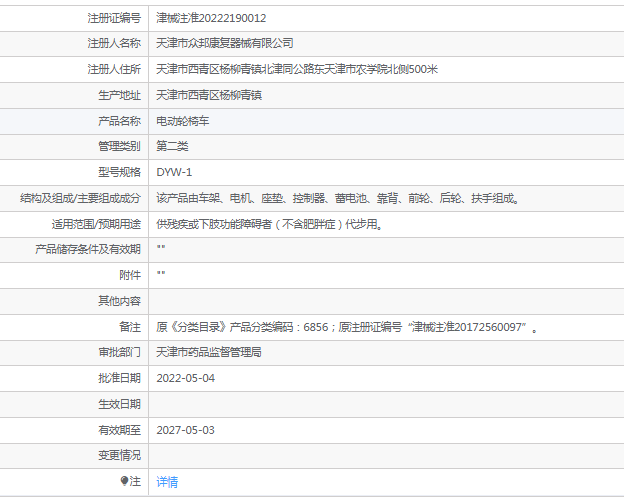Click the 生效日期 label
This screenshot has width=624, height=503.
point(119,404)
